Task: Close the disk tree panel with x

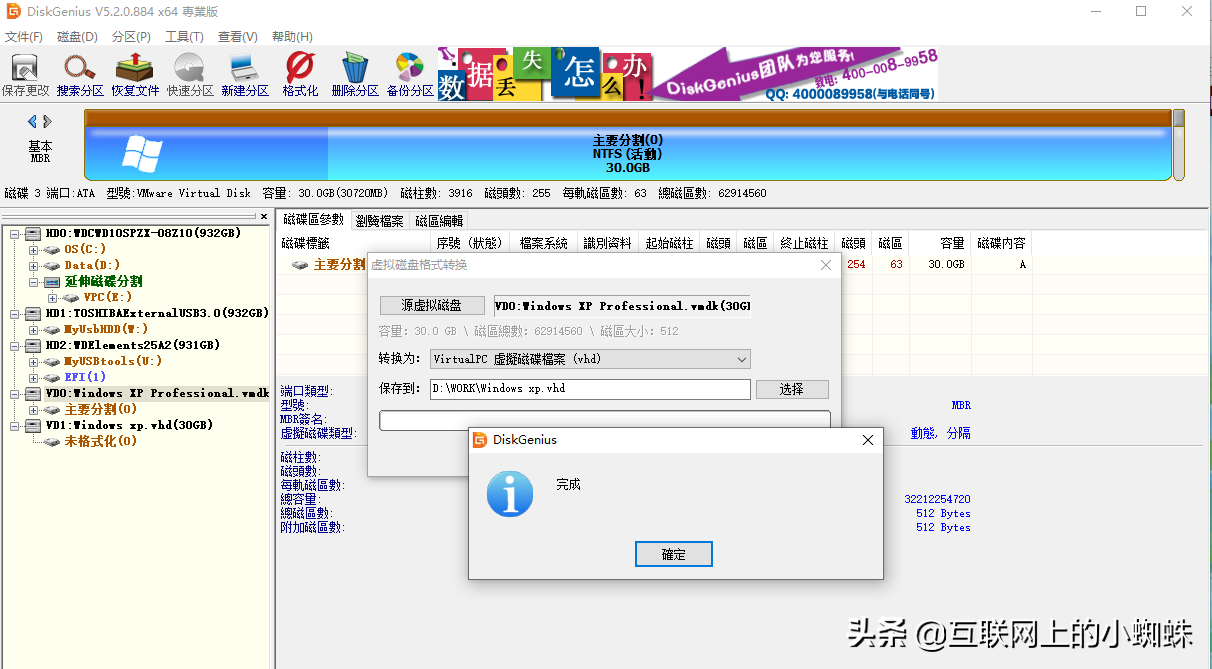Action: (x=264, y=217)
